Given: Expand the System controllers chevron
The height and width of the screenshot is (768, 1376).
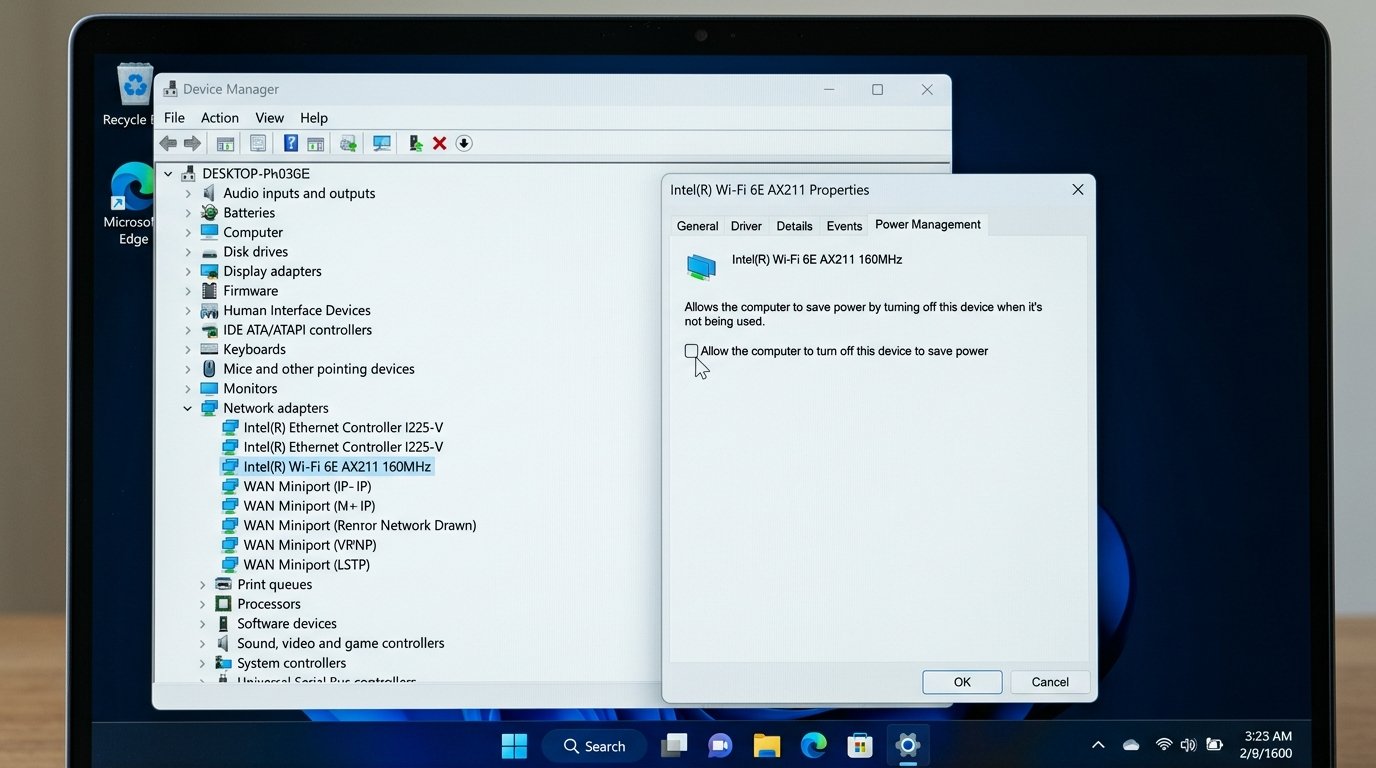Looking at the screenshot, I should click(x=202, y=663).
